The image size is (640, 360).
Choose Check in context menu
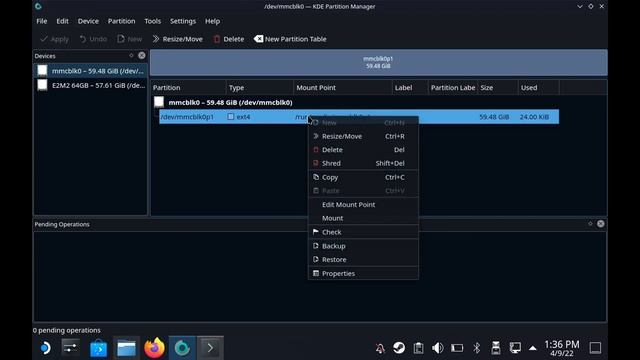pos(363,232)
